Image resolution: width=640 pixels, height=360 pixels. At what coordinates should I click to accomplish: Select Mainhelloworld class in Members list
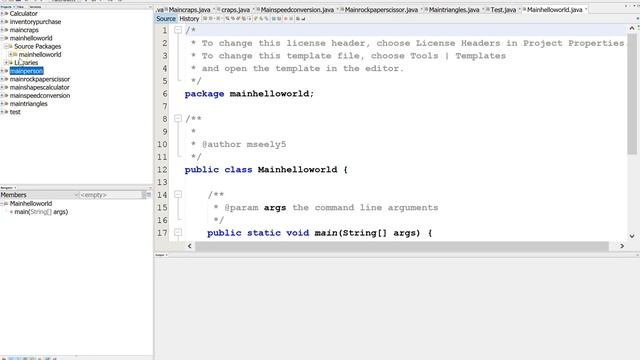31,203
